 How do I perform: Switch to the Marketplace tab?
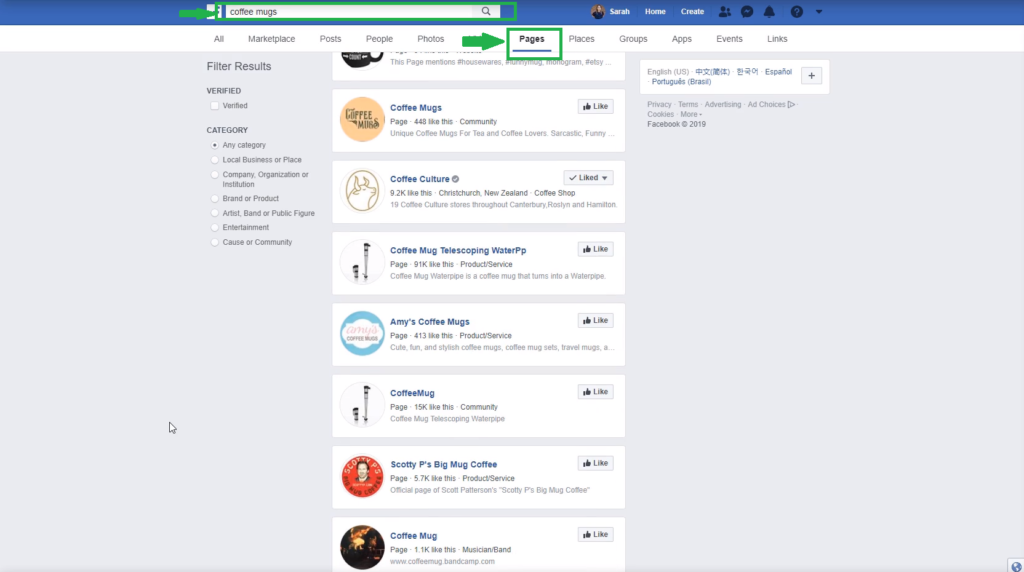pyautogui.click(x=272, y=39)
